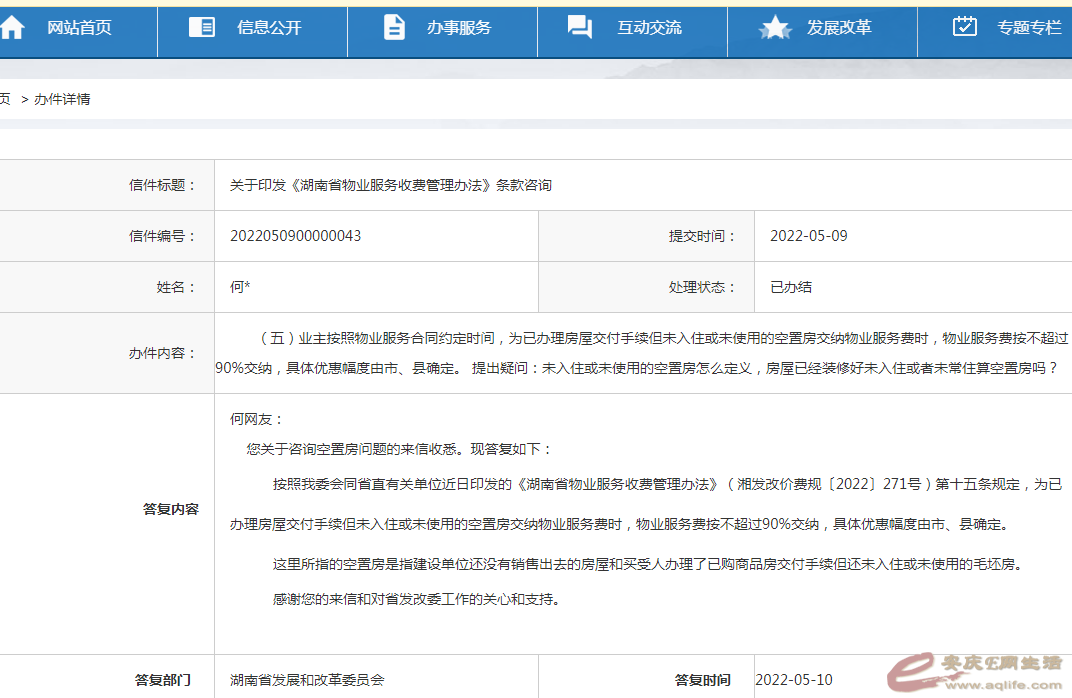Click the 办事服务 document icon
1072x698 pixels.
(394, 27)
